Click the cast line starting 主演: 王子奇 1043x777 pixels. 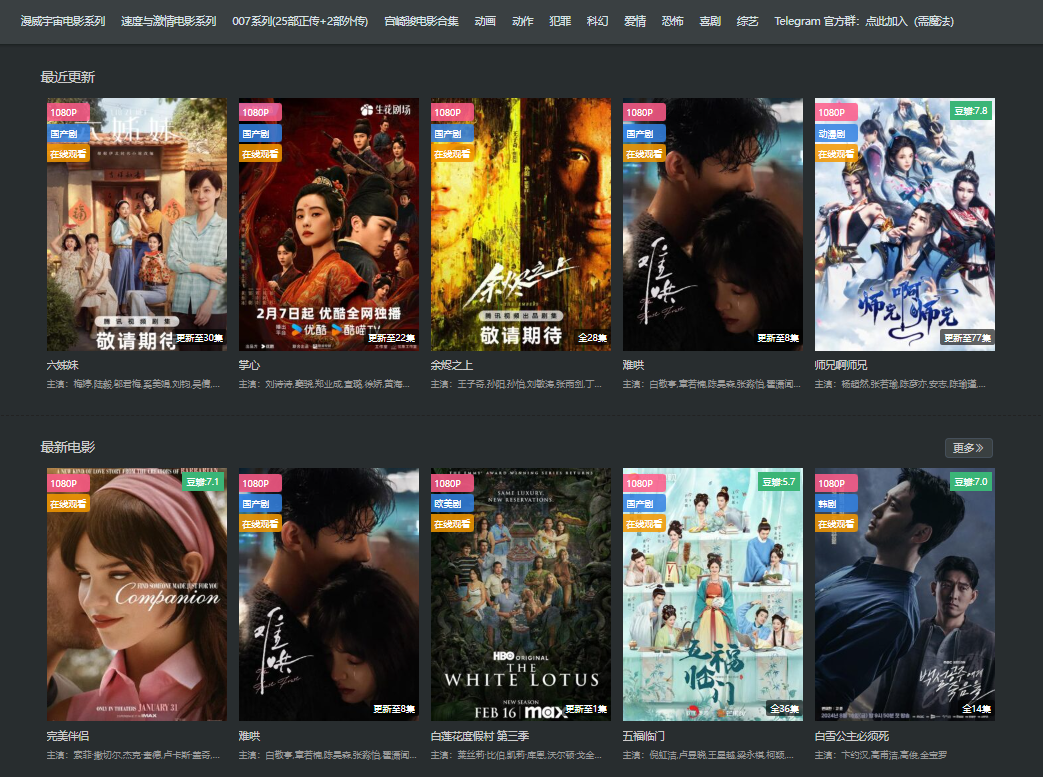click(x=516, y=384)
